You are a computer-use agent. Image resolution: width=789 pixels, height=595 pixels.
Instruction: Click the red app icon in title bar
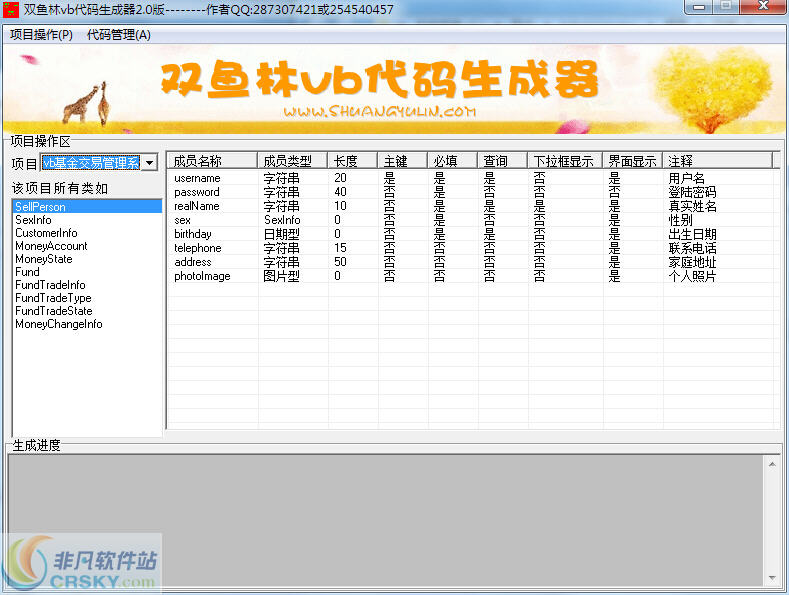pos(10,10)
